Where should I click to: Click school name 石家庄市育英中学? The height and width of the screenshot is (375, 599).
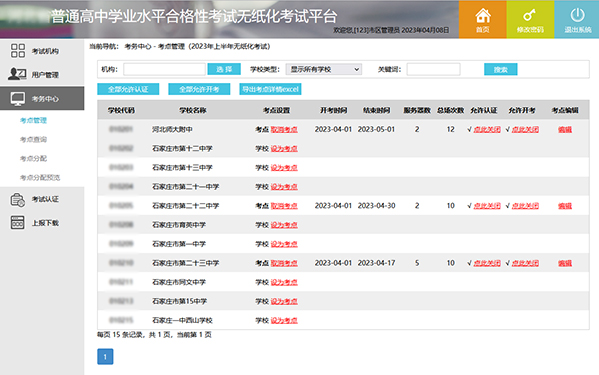[179, 225]
